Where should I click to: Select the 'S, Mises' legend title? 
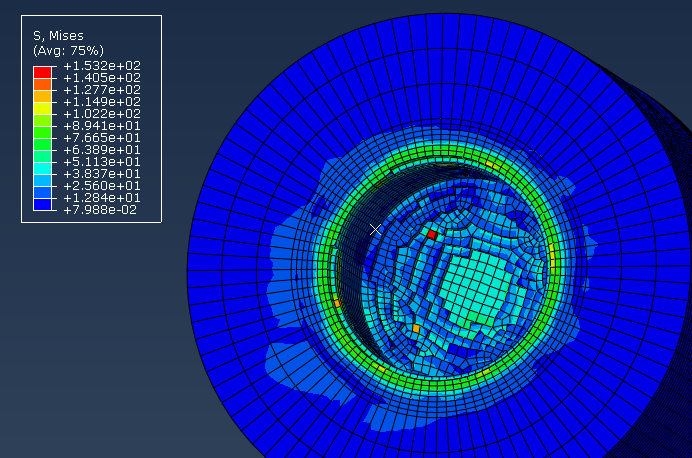tap(58, 36)
